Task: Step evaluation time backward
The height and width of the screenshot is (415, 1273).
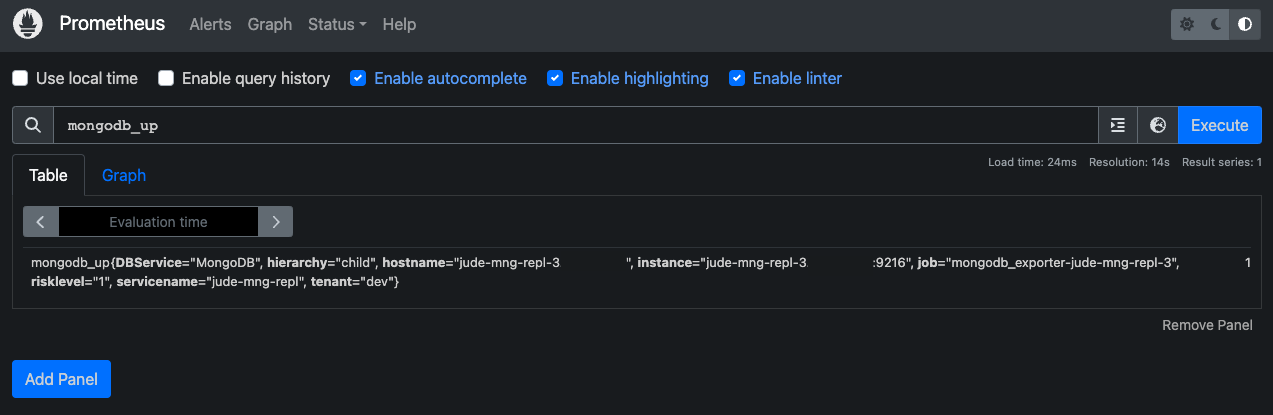Action: [x=41, y=222]
